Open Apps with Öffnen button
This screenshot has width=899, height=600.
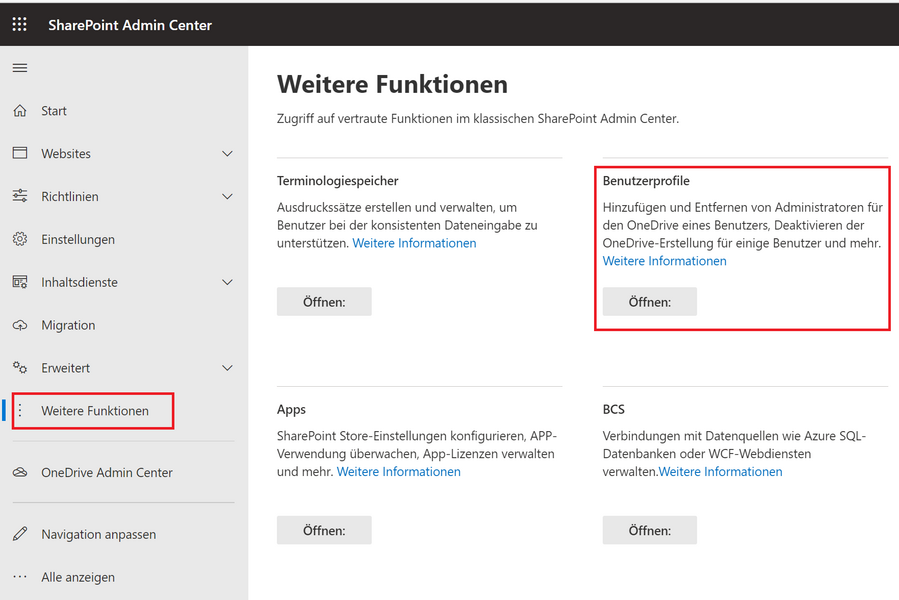click(324, 530)
